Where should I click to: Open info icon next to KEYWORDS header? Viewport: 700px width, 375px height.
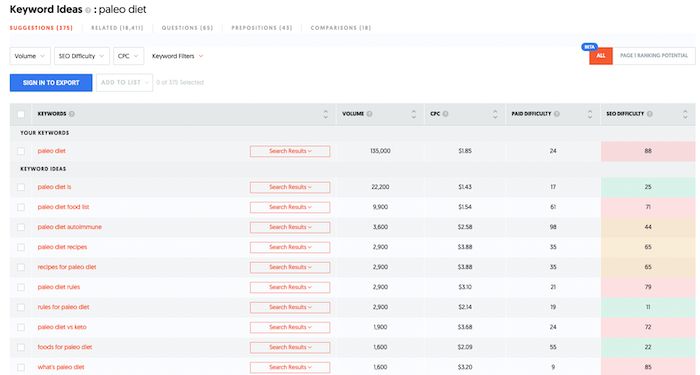click(72, 114)
